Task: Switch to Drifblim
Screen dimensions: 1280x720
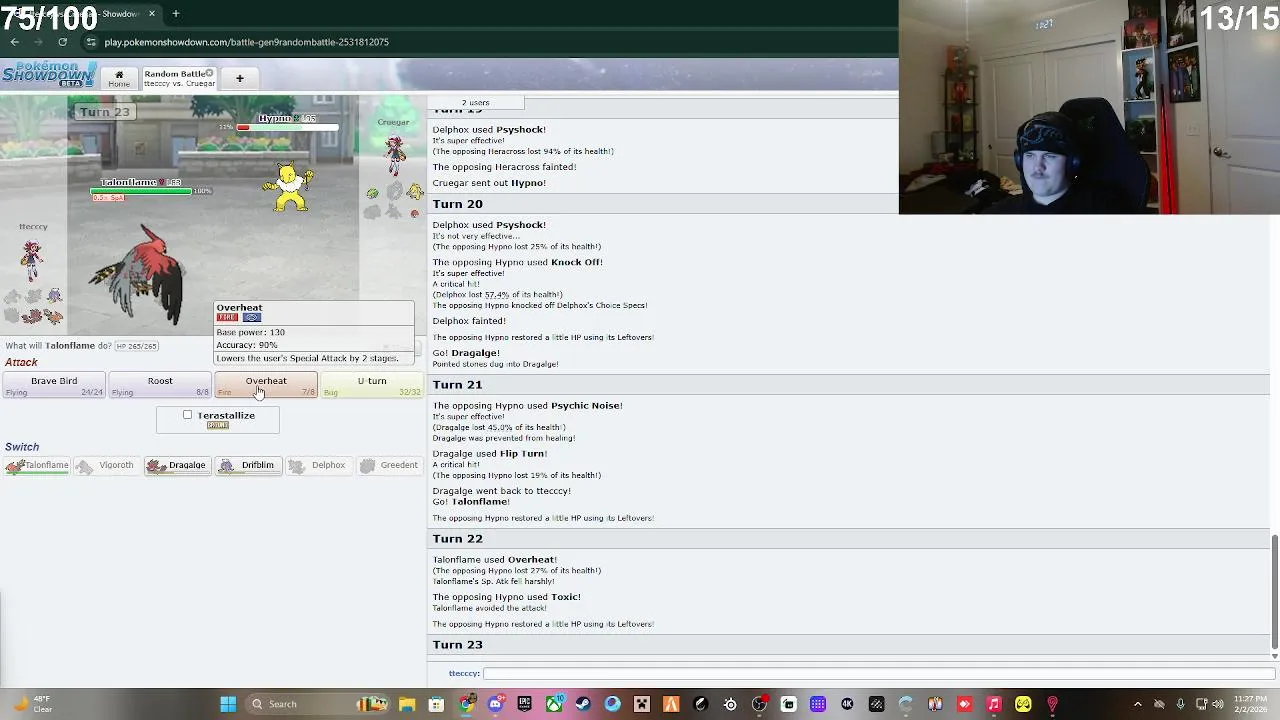Action: point(247,465)
